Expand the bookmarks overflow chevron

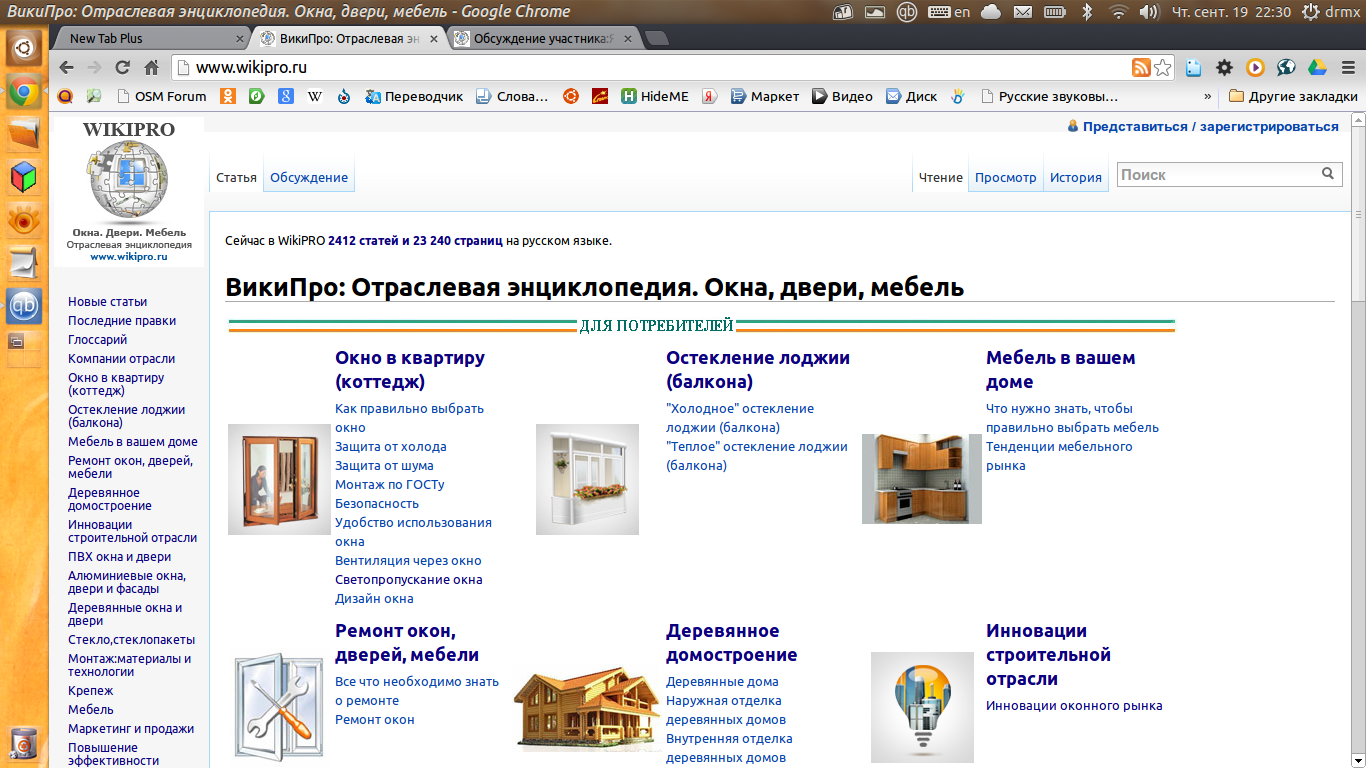tap(1208, 97)
